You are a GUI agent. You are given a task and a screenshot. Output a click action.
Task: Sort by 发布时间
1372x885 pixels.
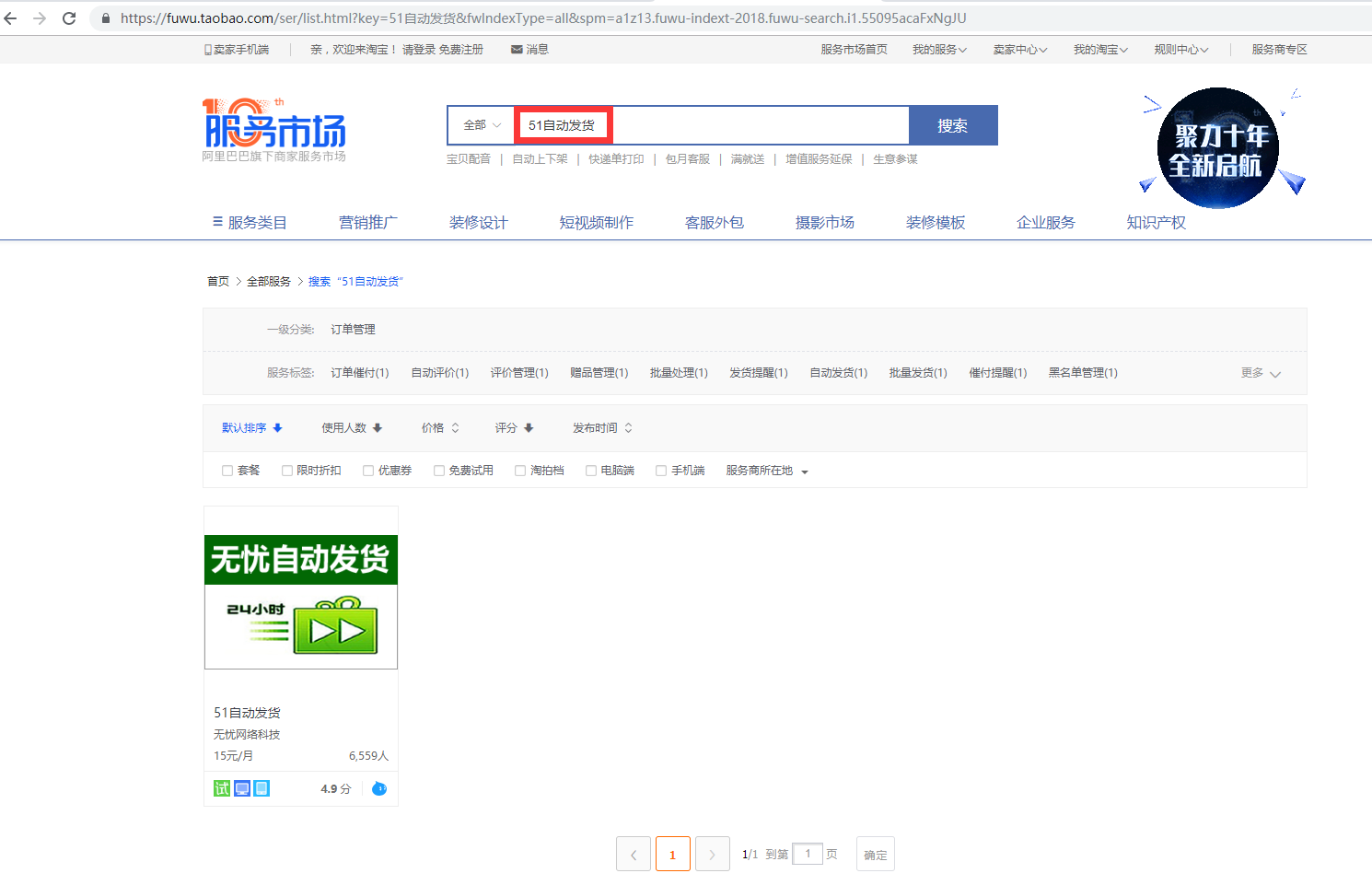[x=602, y=428]
